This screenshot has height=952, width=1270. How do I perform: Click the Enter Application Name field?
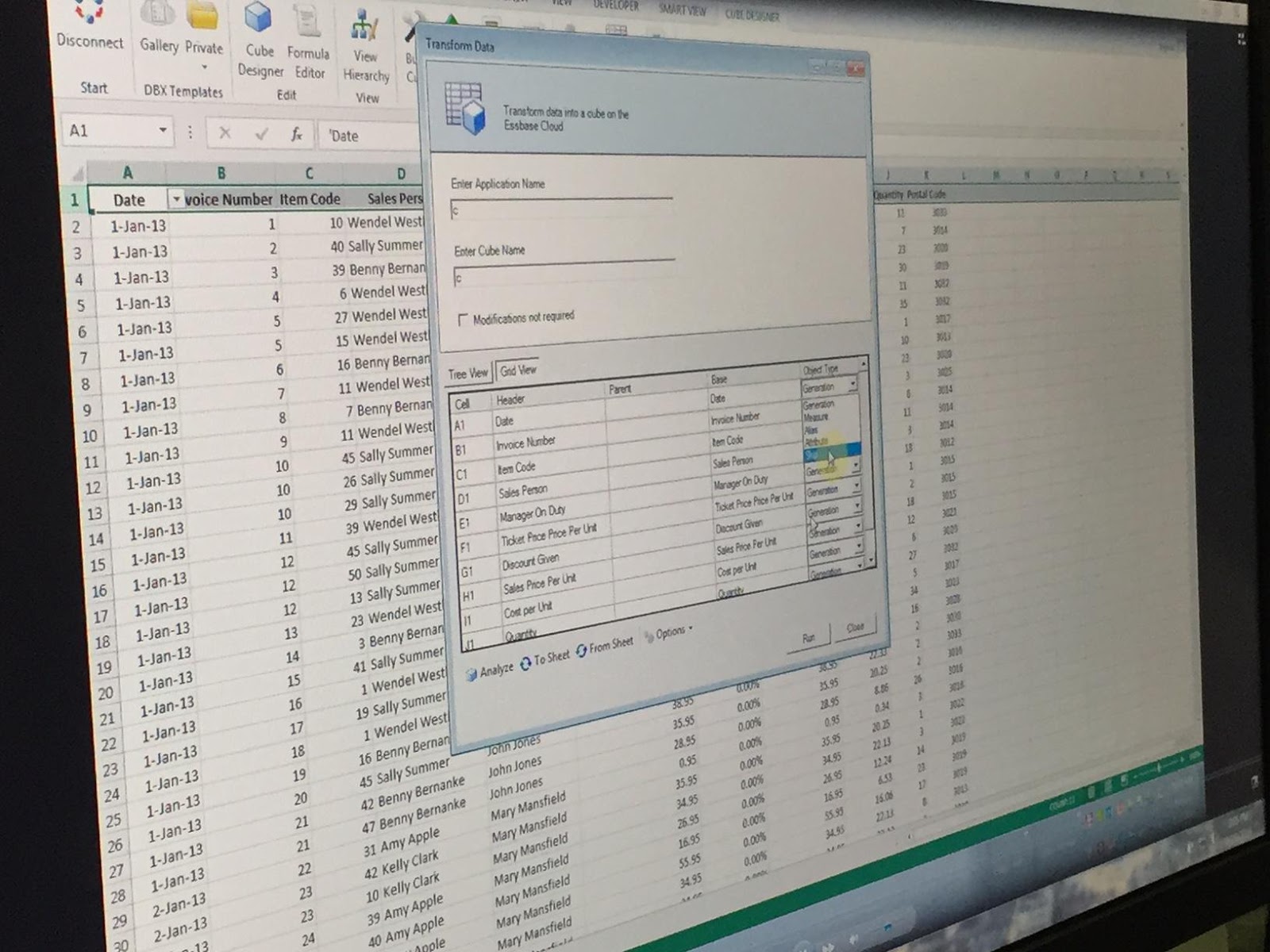[x=563, y=209]
